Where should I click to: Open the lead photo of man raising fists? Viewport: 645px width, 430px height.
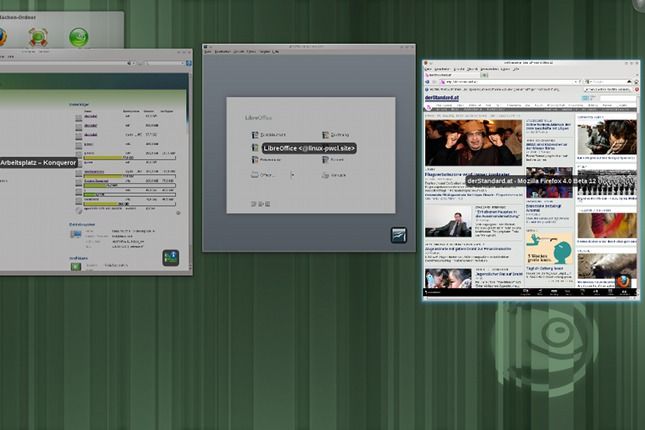coord(473,143)
